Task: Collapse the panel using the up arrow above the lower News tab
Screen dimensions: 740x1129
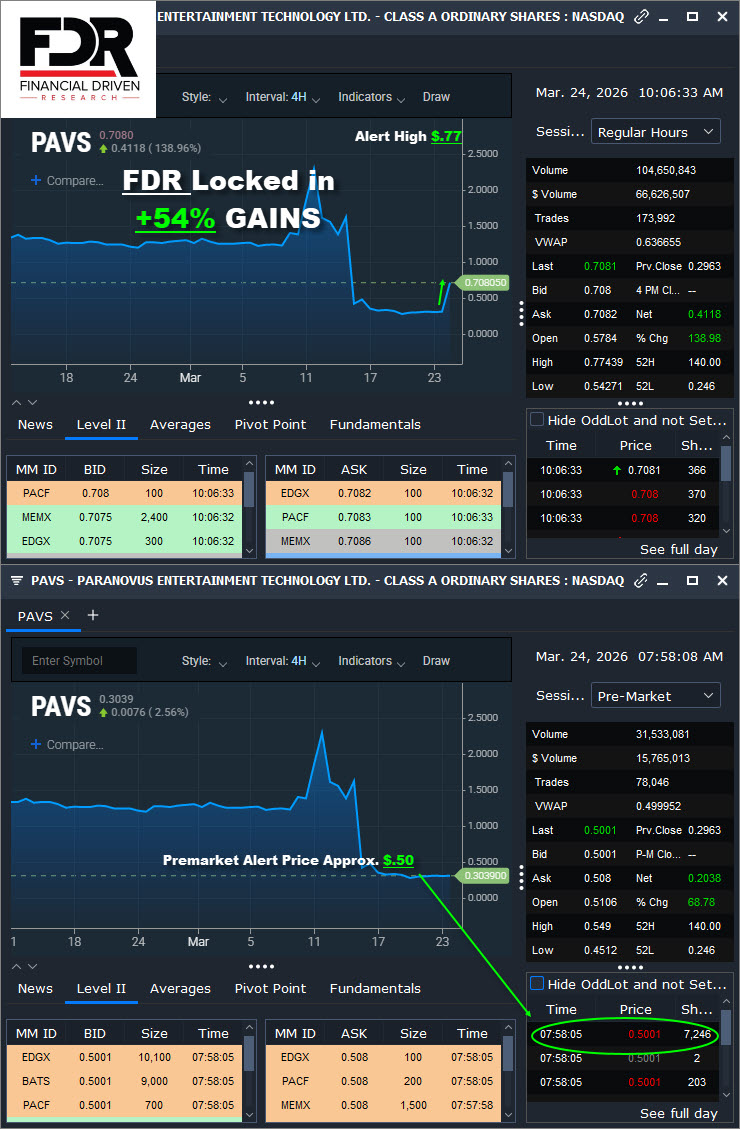Action: [17, 966]
